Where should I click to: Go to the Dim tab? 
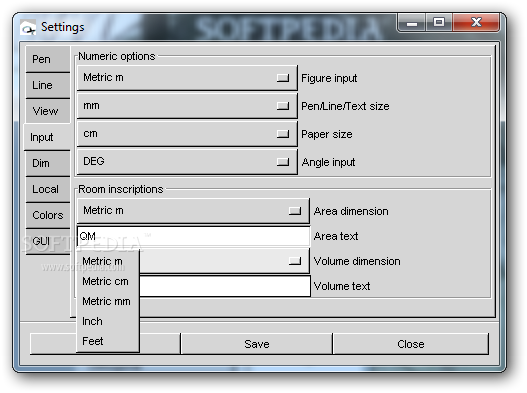coord(48,163)
